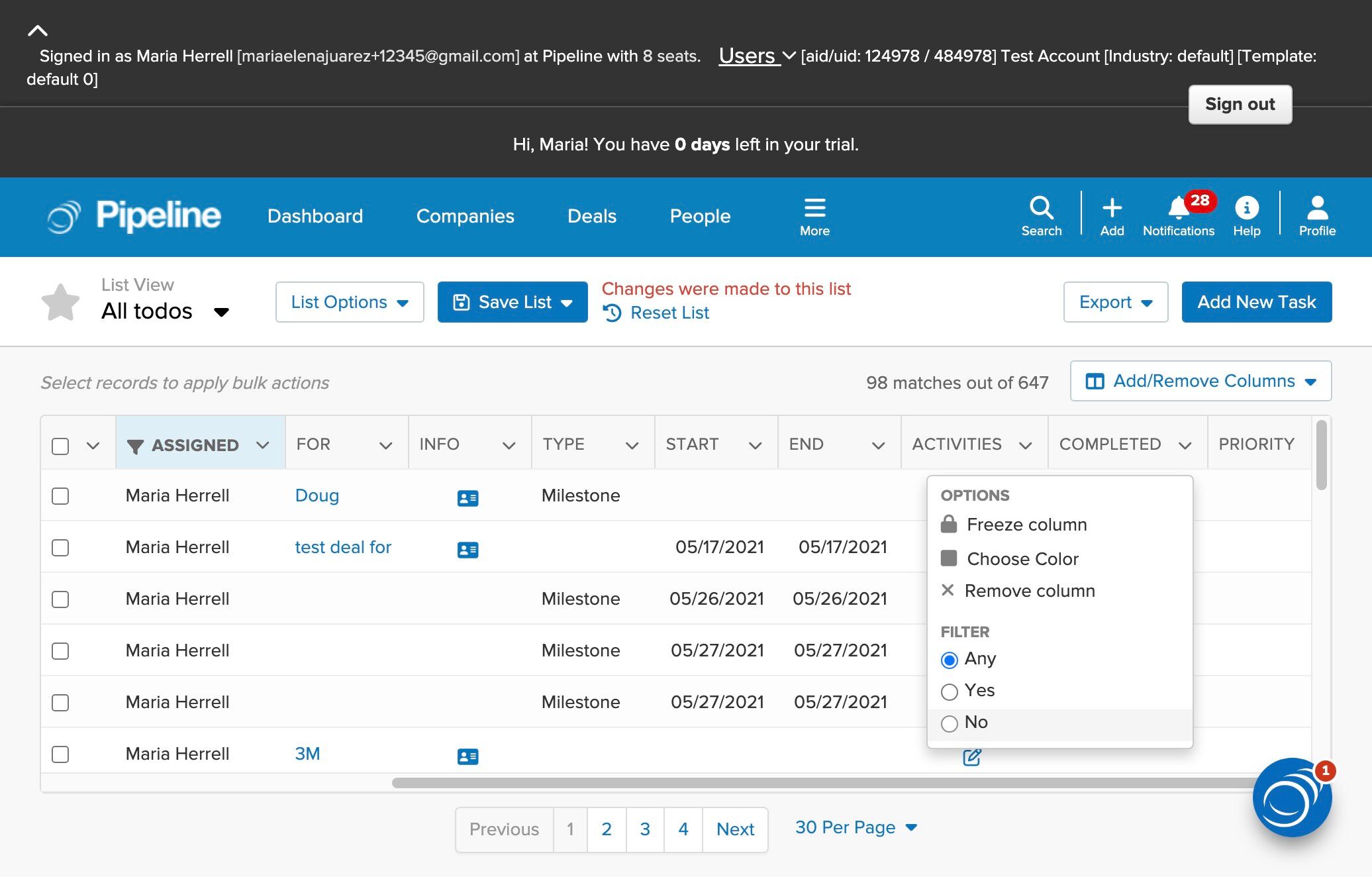Click the Add New Task button
Image resolution: width=1372 pixels, height=877 pixels.
(x=1256, y=302)
